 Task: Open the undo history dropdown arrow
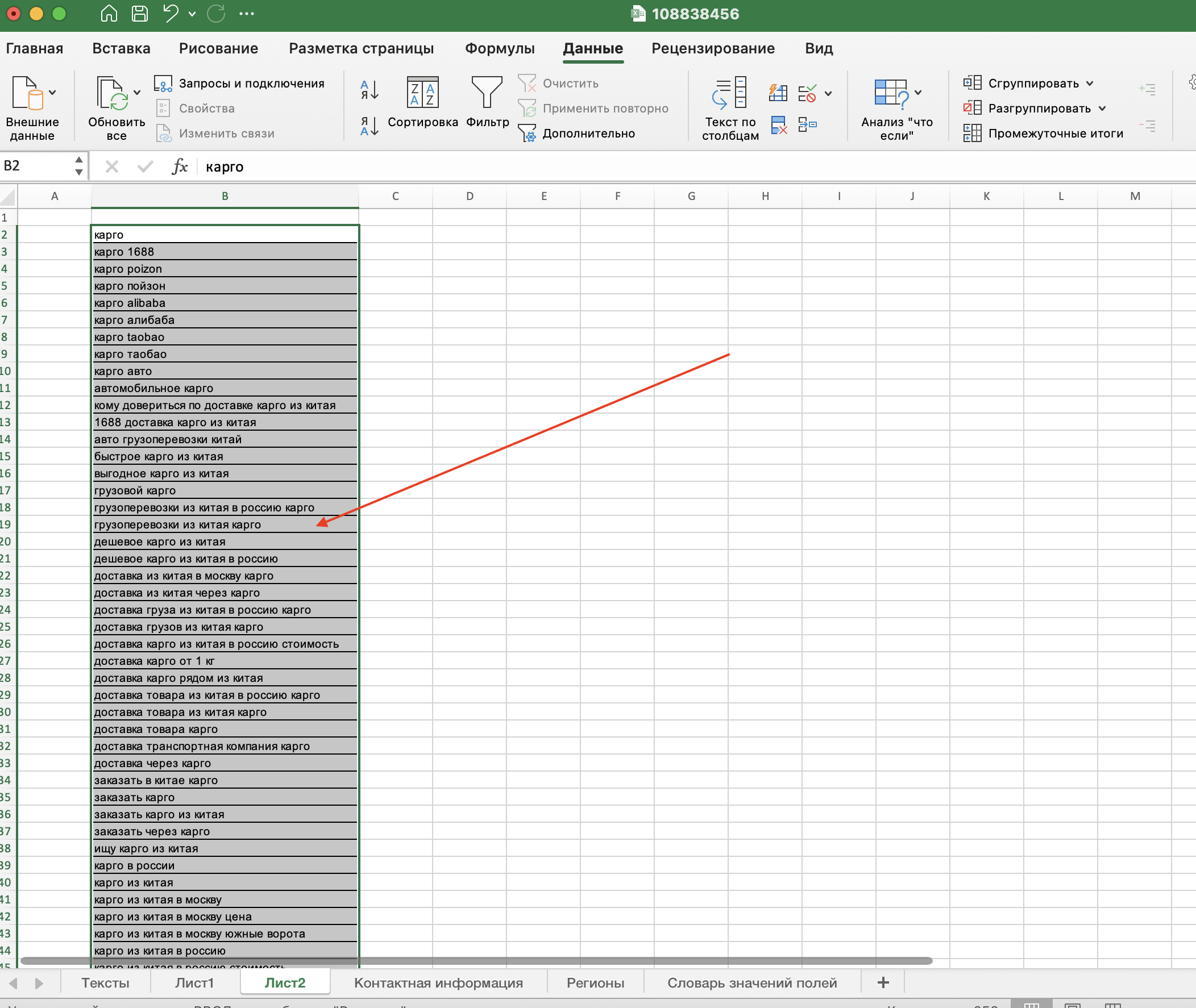192,14
